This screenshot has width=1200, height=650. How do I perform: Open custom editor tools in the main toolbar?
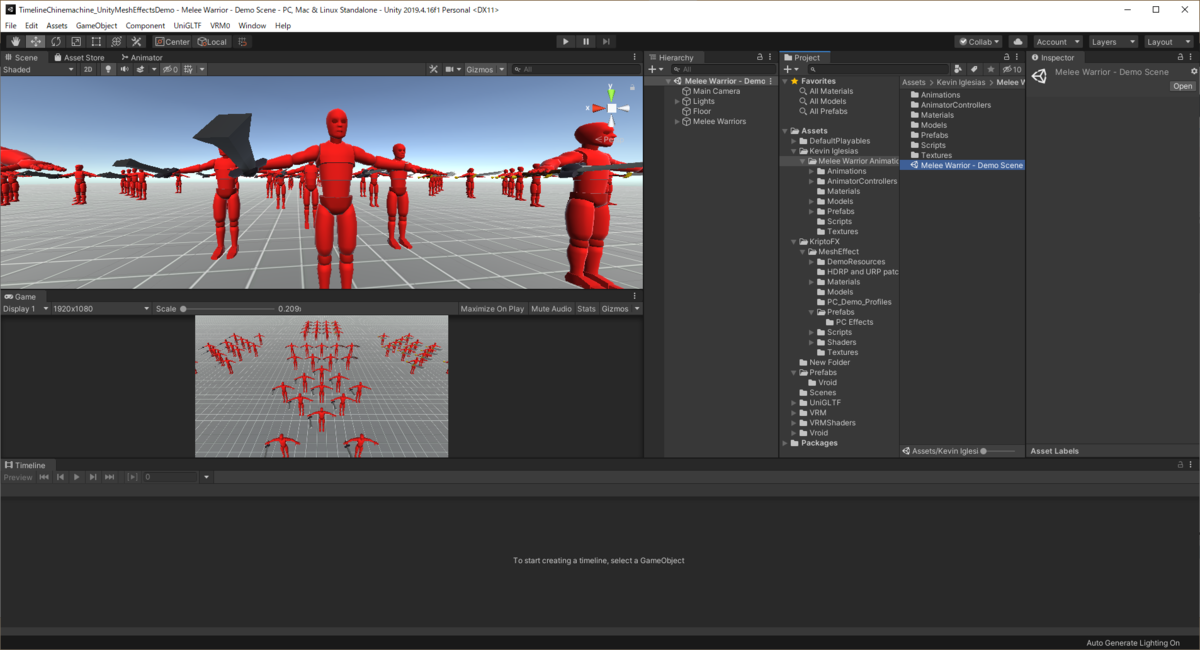[x=137, y=42]
